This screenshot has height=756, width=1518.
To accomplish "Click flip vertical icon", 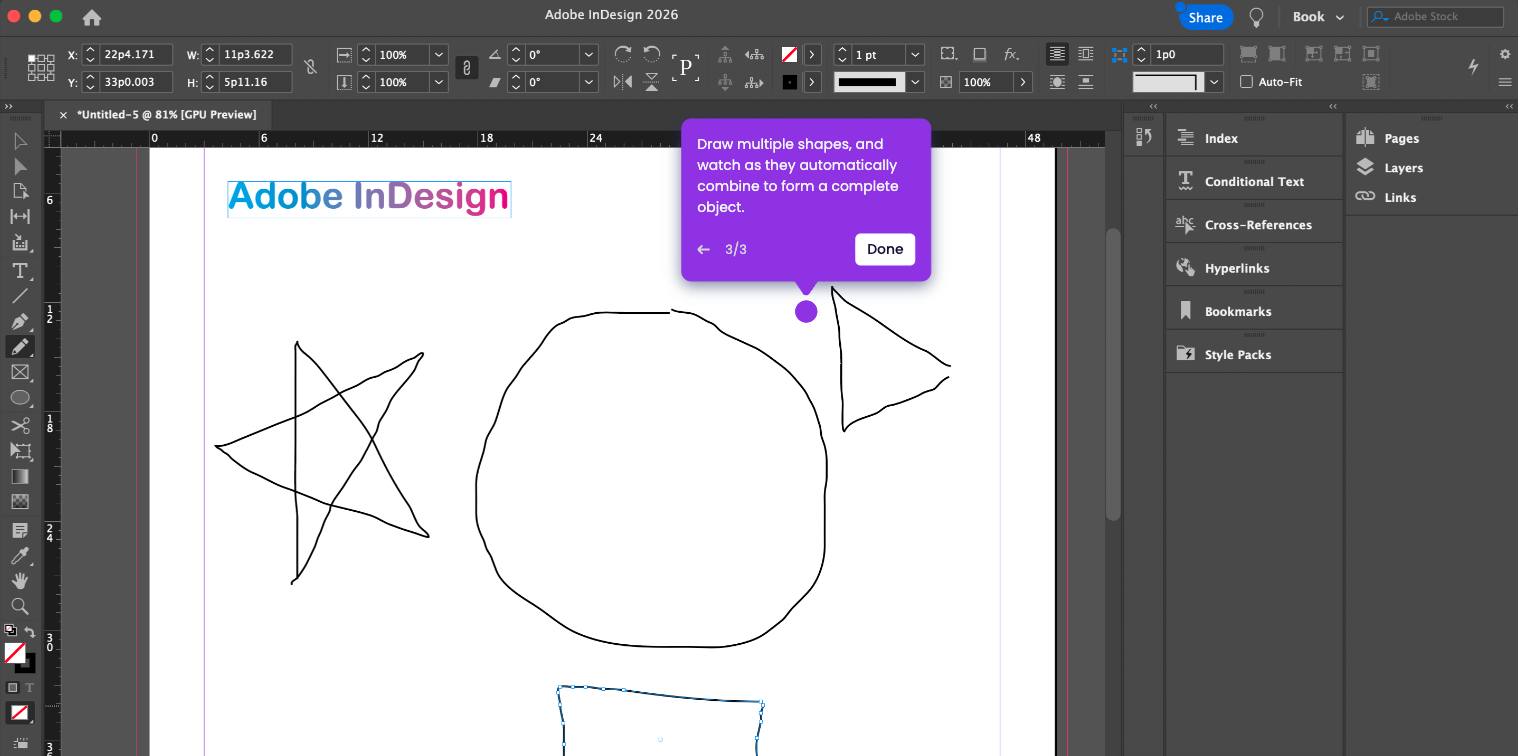I will (652, 82).
